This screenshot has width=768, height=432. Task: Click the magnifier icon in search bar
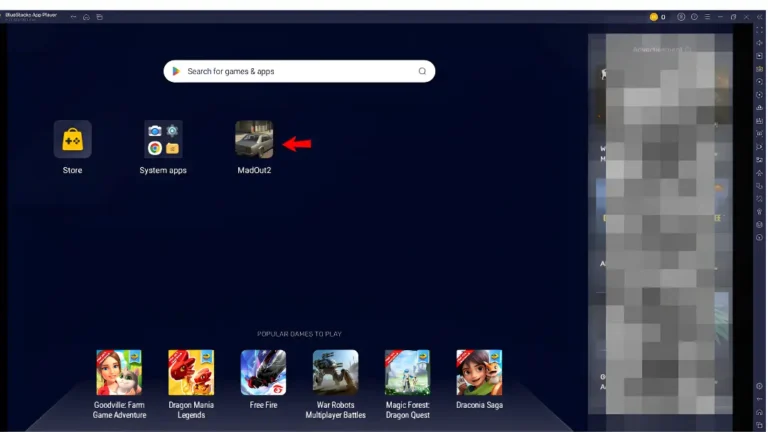pyautogui.click(x=422, y=71)
